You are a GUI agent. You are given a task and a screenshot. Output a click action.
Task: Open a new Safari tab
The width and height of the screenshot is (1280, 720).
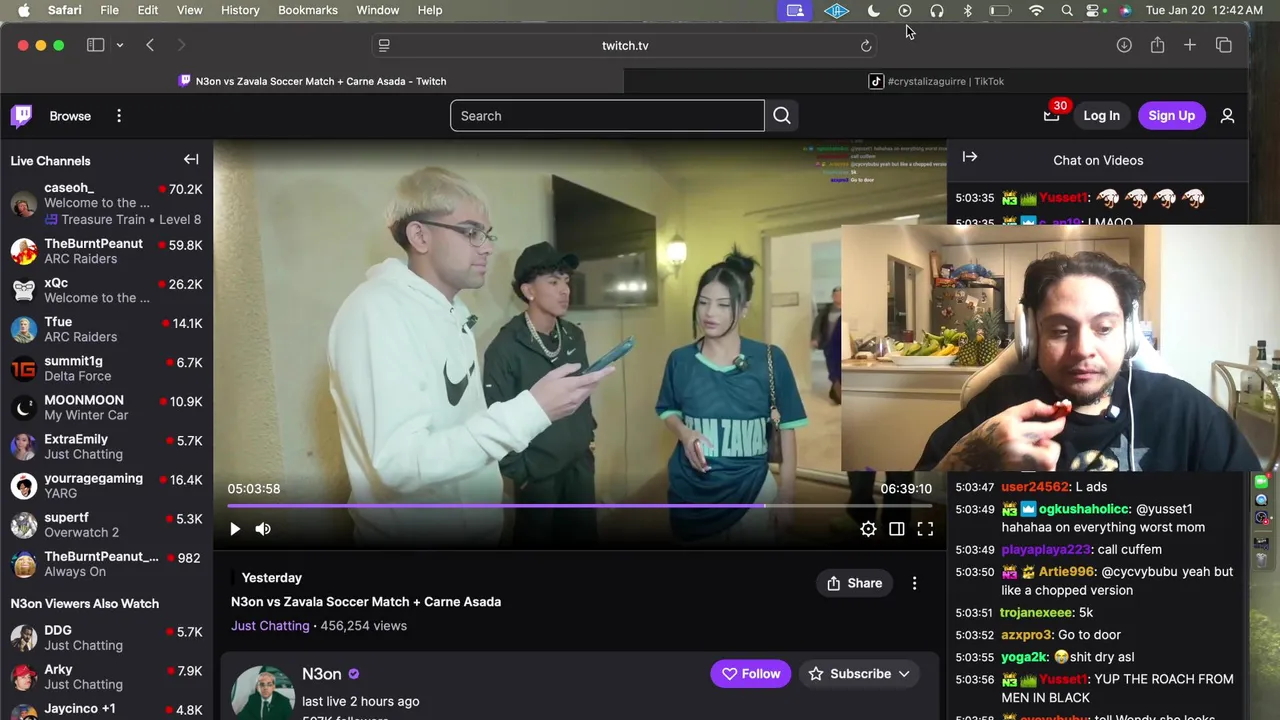point(1190,45)
